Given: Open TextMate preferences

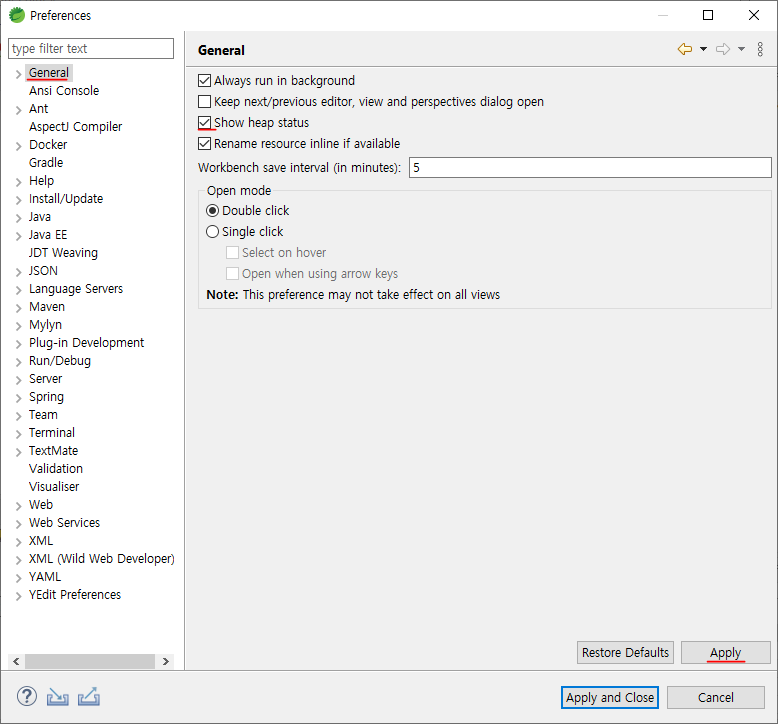Looking at the screenshot, I should (54, 451).
